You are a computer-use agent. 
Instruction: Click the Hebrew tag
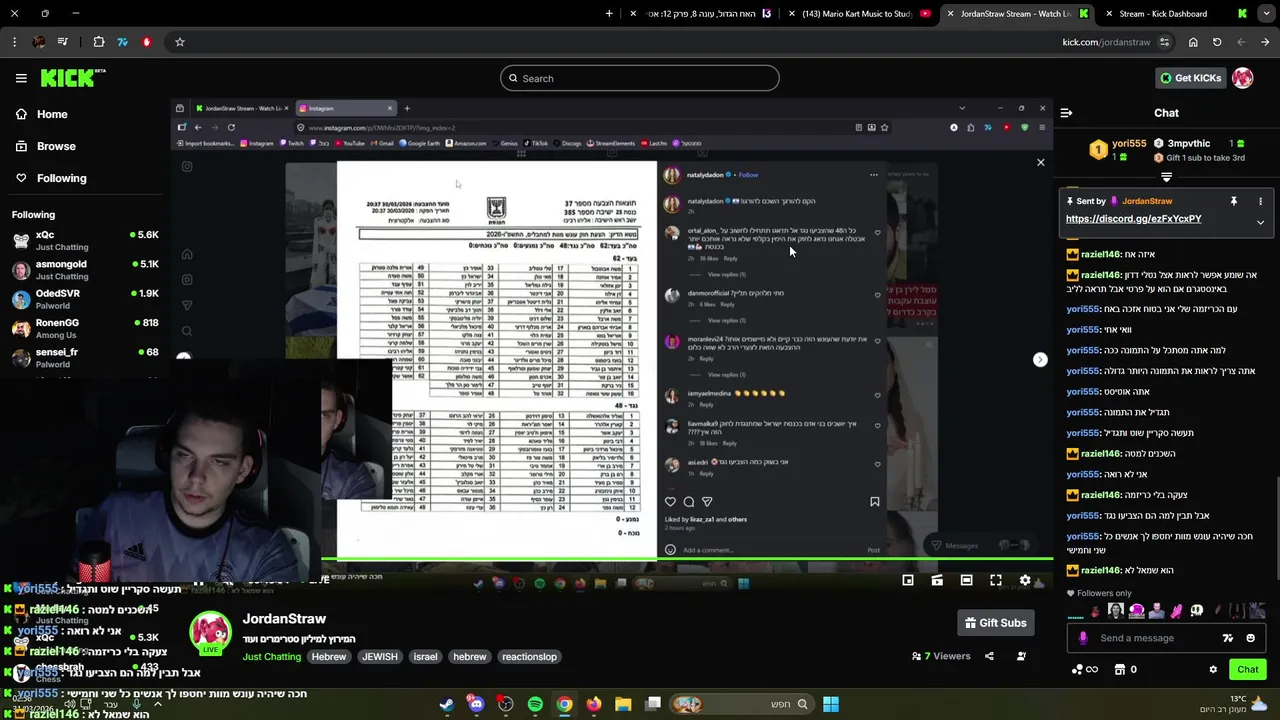coord(328,657)
